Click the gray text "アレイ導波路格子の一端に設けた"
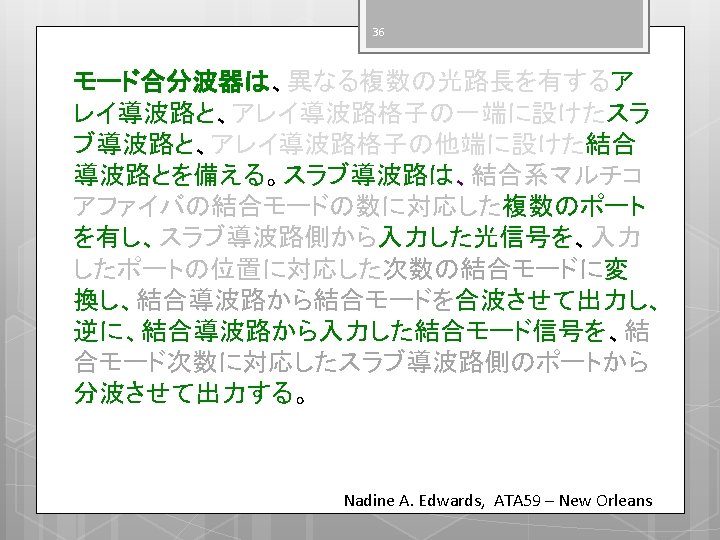Viewport: 720px width, 540px height. 419,113
